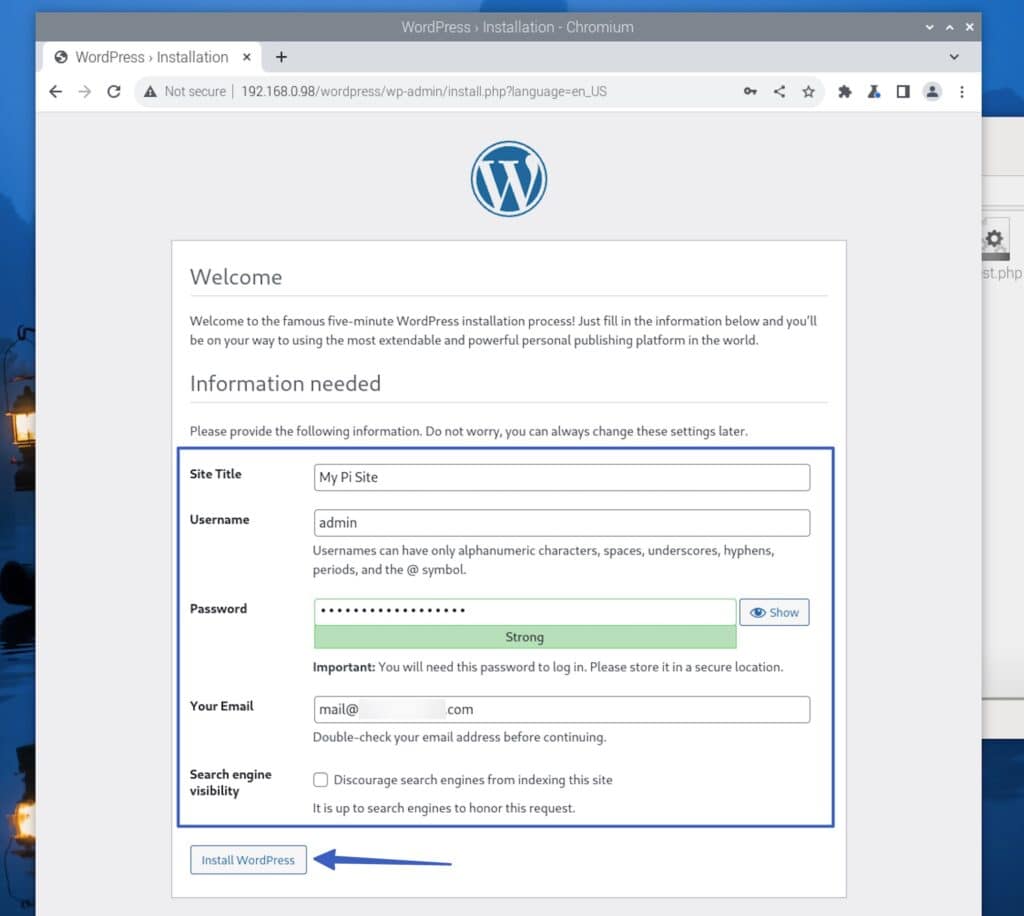1024x916 pixels.
Task: Open the tab search chevron on the tab strip
Action: (952, 57)
